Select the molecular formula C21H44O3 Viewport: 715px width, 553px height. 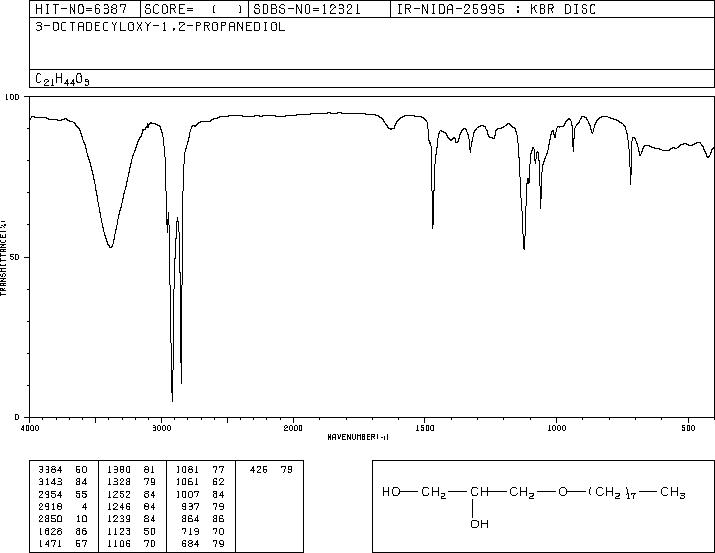coord(62,80)
